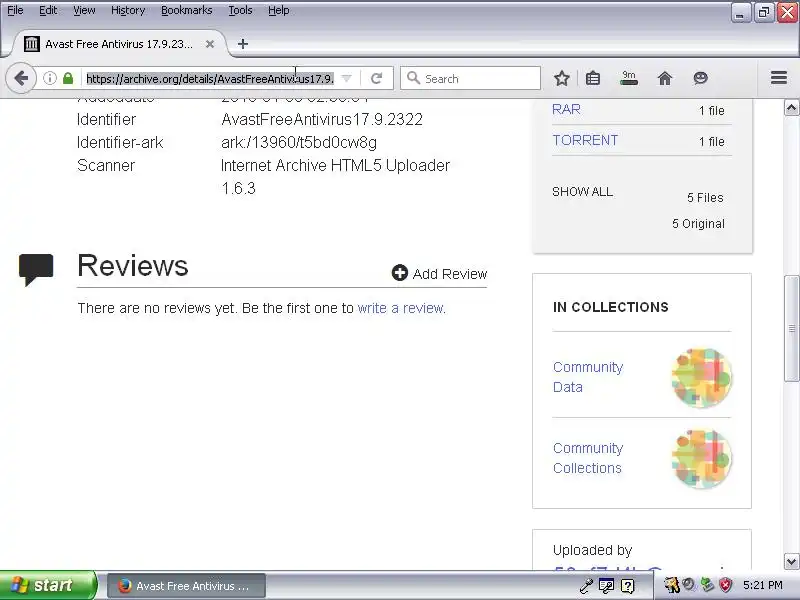Bookmark this page with the star icon
Image resolution: width=800 pixels, height=600 pixels.
tap(562, 78)
